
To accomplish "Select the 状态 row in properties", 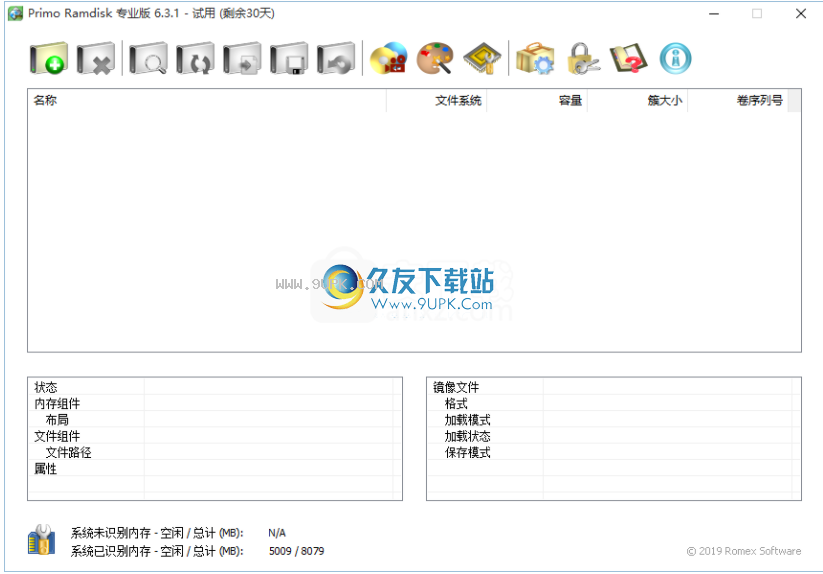I will pyautogui.click(x=215, y=387).
